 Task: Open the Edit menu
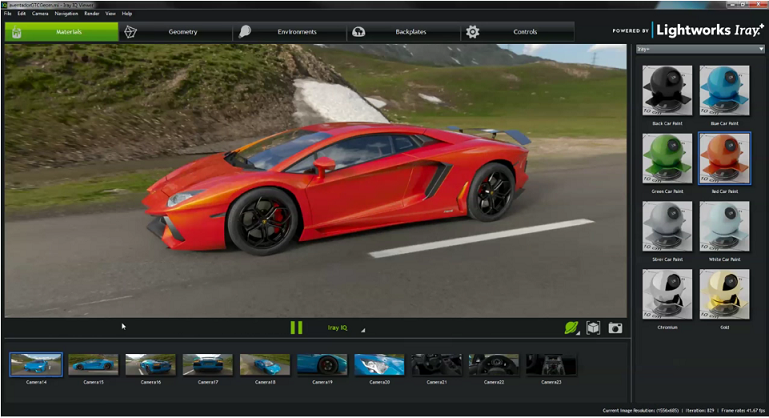[x=22, y=14]
